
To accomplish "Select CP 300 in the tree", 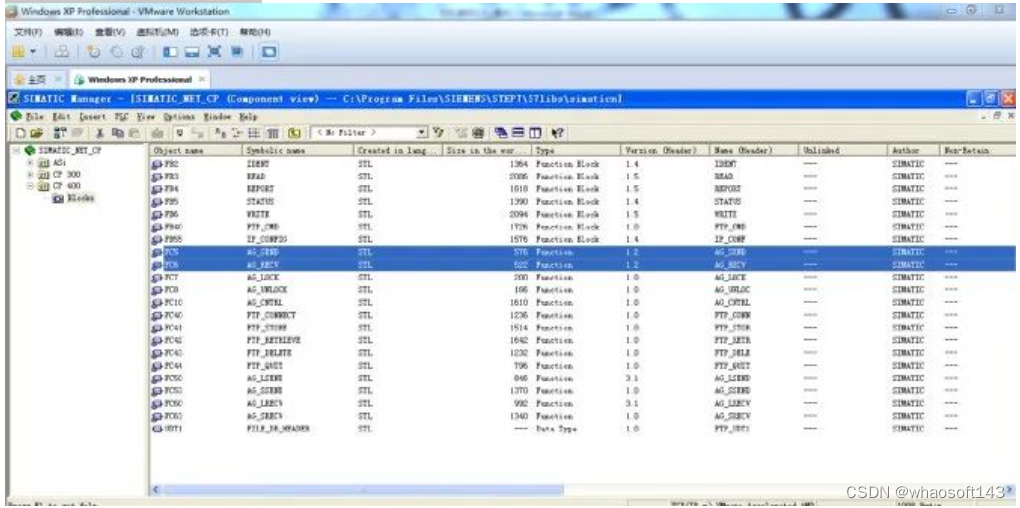I will coord(65,174).
